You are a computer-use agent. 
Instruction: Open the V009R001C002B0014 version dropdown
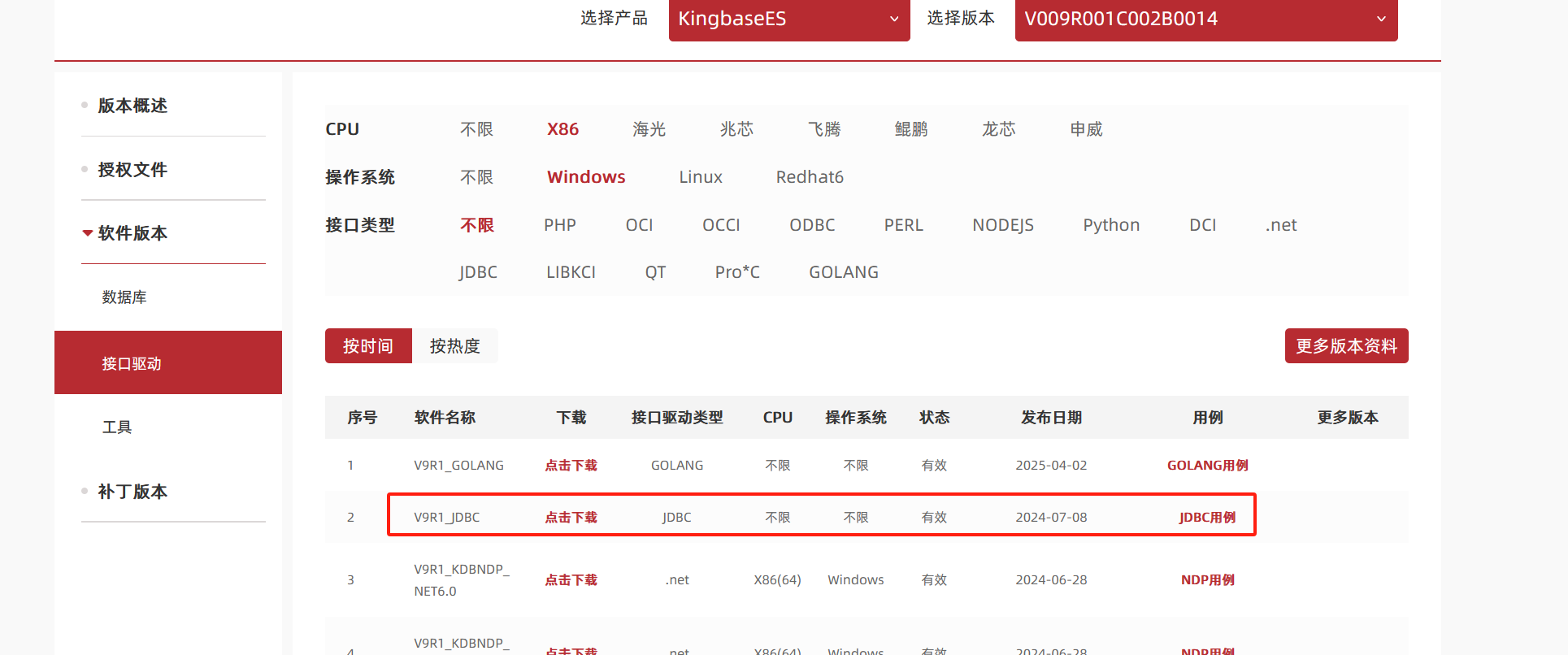[1205, 20]
